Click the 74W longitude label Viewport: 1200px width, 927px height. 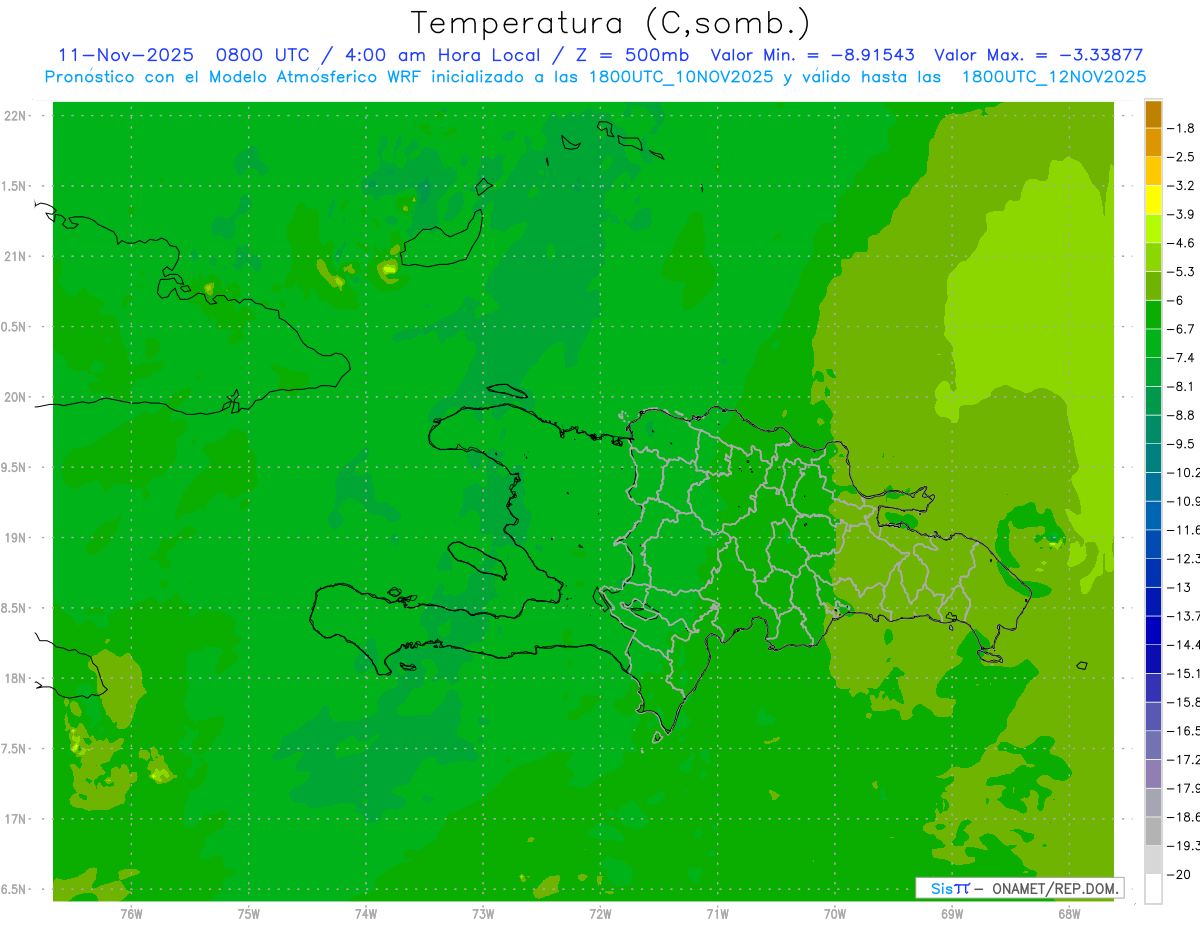click(366, 914)
